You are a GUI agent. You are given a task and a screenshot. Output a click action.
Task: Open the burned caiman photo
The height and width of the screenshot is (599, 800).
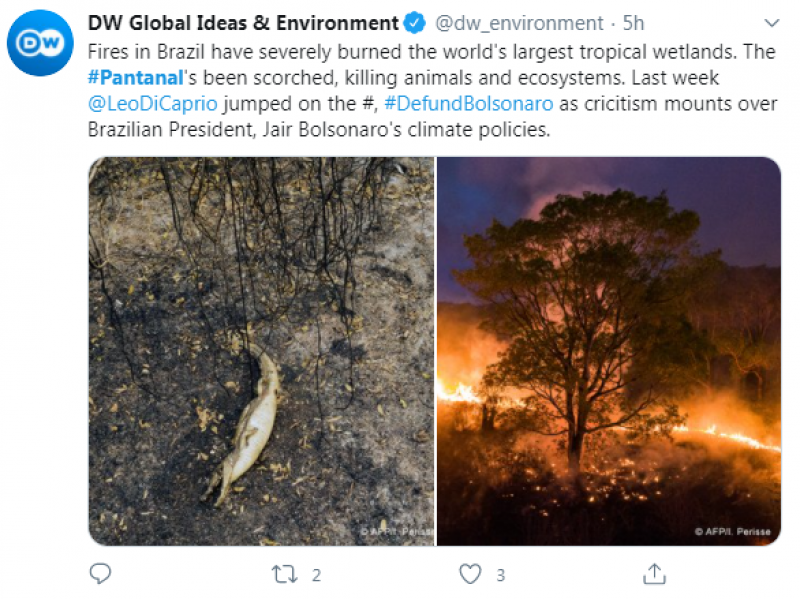(260, 350)
